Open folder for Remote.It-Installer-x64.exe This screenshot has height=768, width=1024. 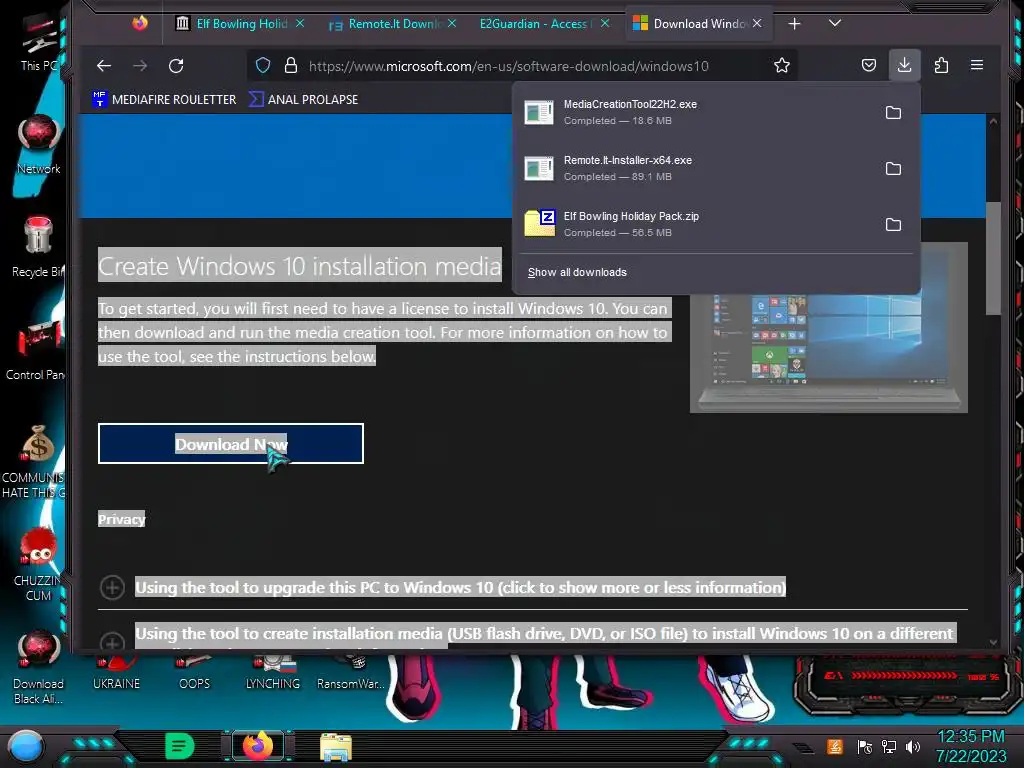[x=893, y=168]
